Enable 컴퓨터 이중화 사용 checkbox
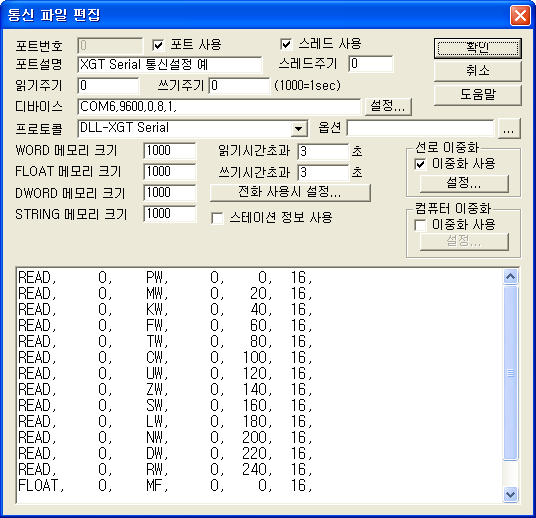Image resolution: width=536 pixels, height=518 pixels. coord(420,225)
